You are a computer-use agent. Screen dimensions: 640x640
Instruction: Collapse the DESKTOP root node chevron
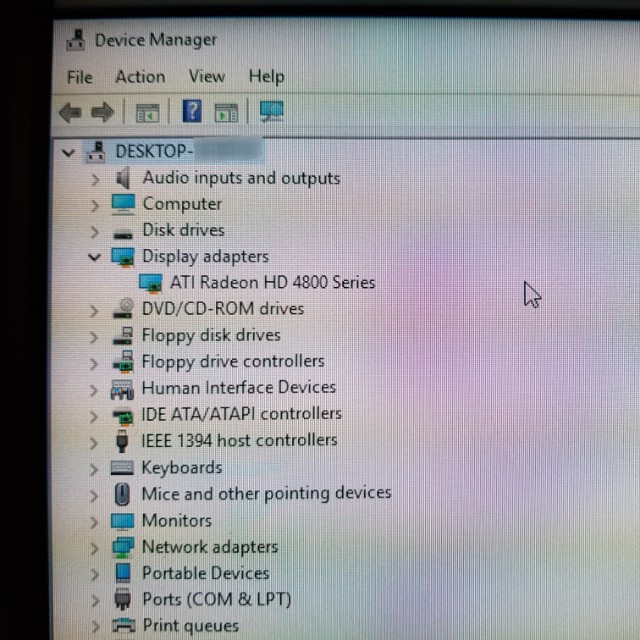point(68,153)
